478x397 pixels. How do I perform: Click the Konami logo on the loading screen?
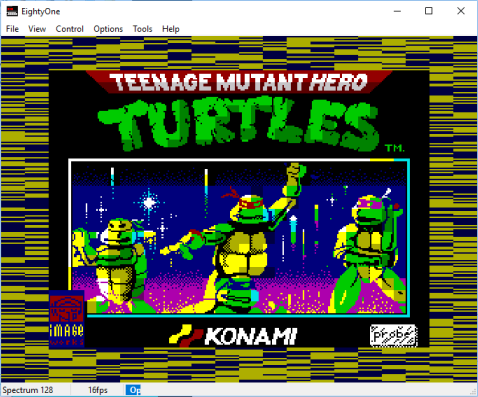click(233, 336)
